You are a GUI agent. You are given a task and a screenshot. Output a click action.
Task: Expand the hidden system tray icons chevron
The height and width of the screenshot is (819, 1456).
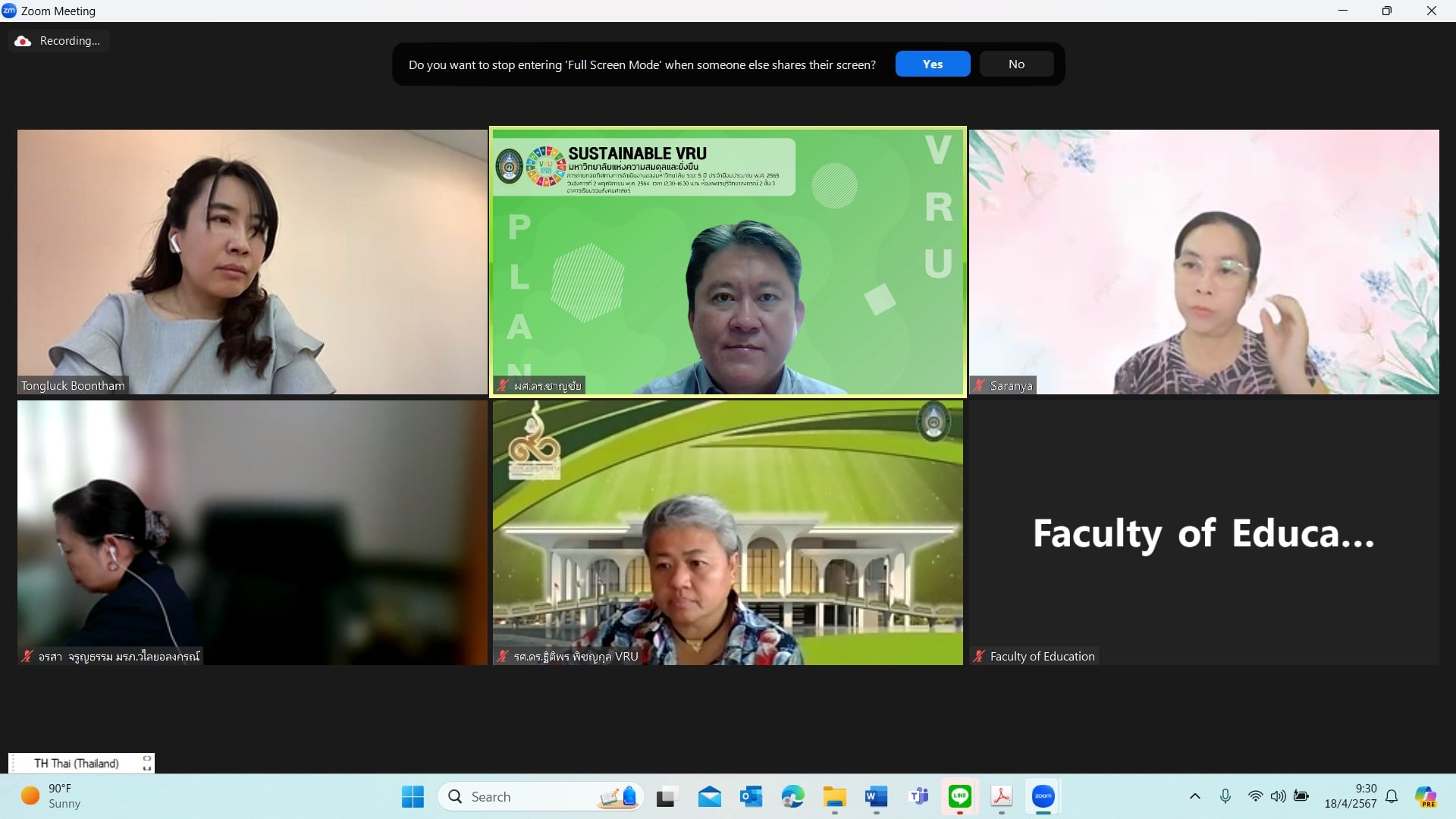click(x=1194, y=796)
